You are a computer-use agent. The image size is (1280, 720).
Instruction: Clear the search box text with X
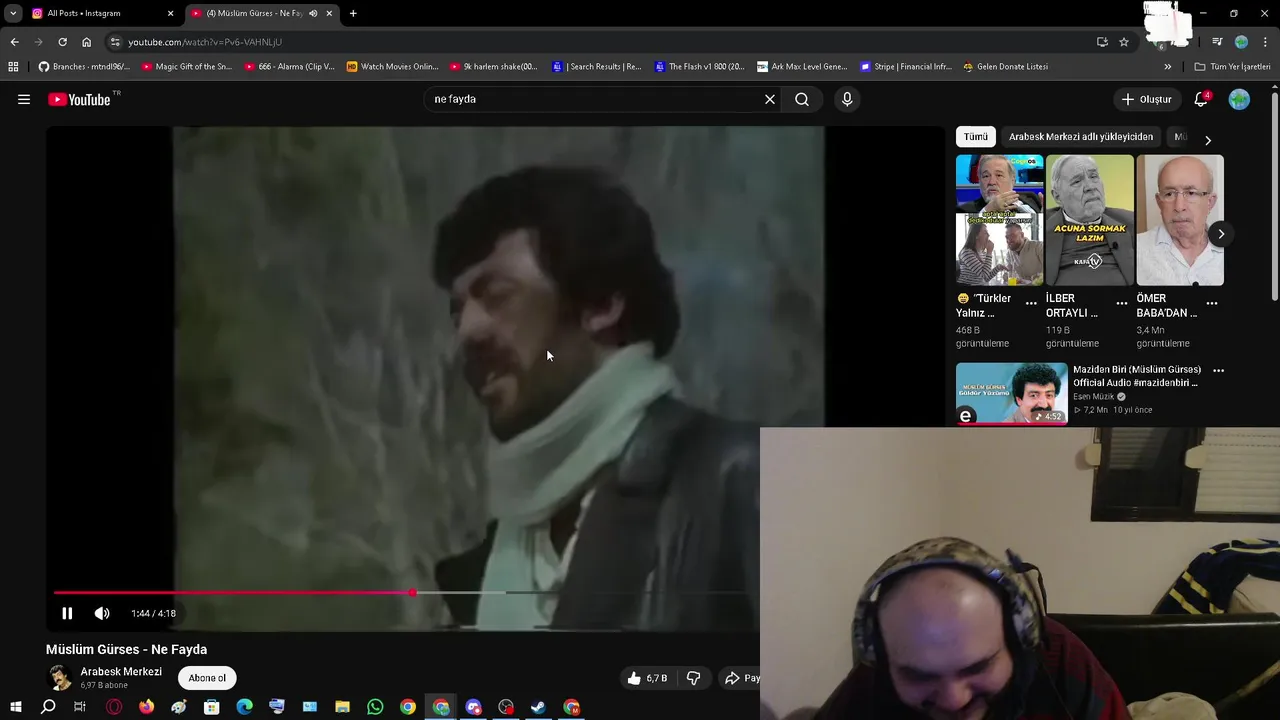(770, 99)
